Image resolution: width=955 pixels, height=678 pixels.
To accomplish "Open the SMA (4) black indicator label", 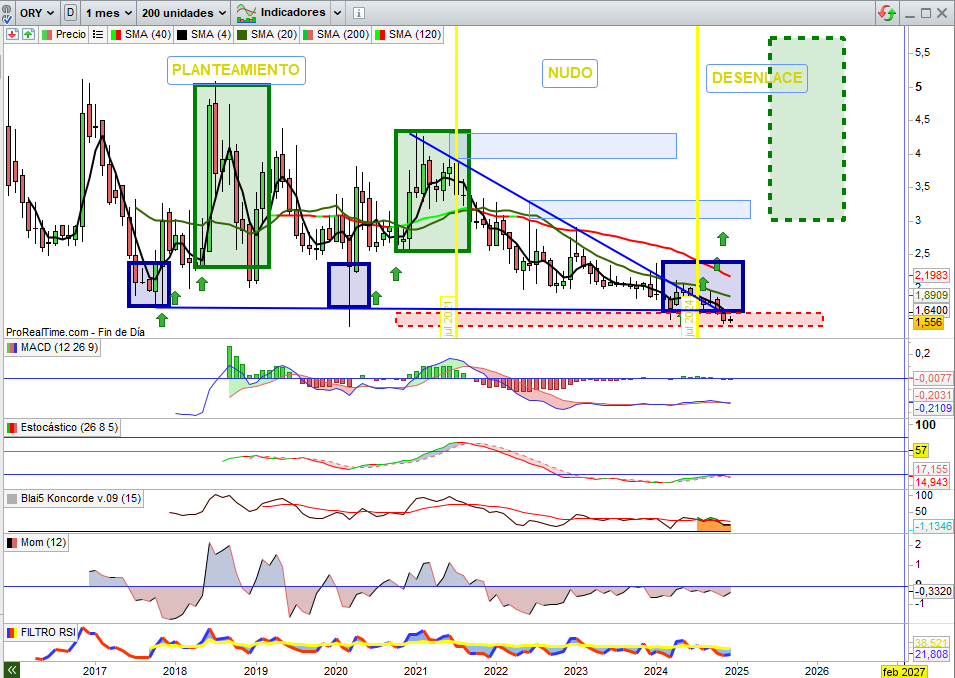I will tap(205, 35).
